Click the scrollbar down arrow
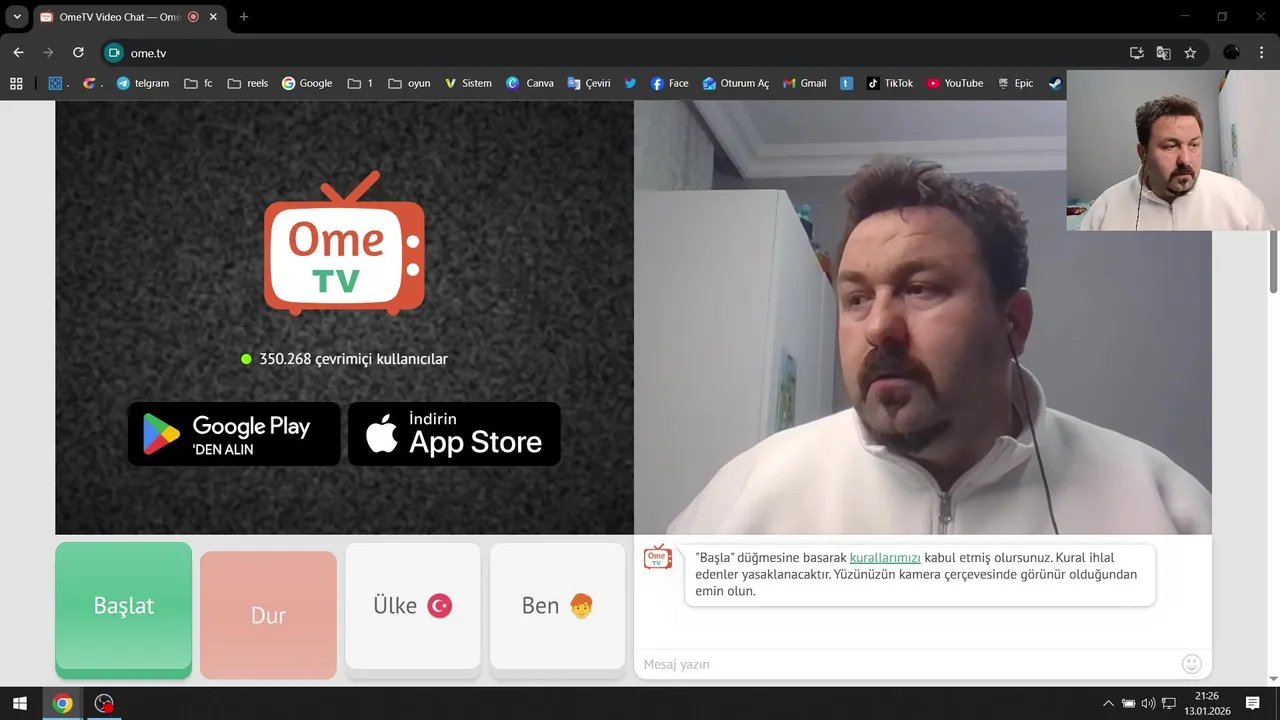Image resolution: width=1280 pixels, height=720 pixels. [x=1273, y=679]
